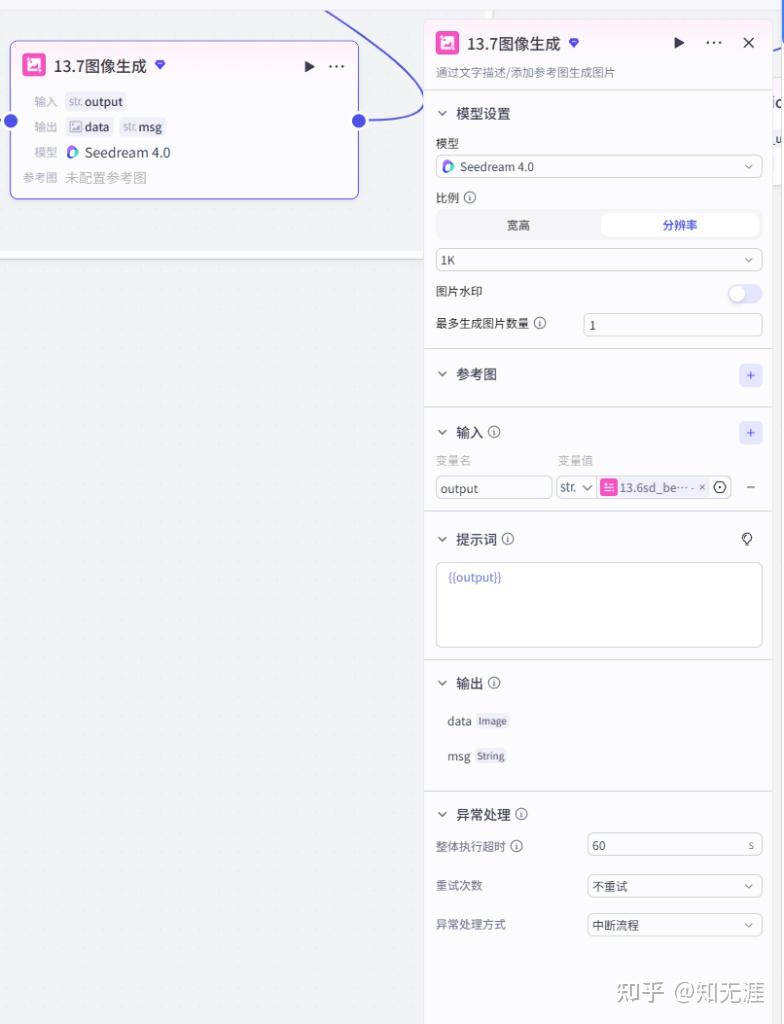Open the variable picker target icon
Screen dimensions: 784x1024
[720, 487]
